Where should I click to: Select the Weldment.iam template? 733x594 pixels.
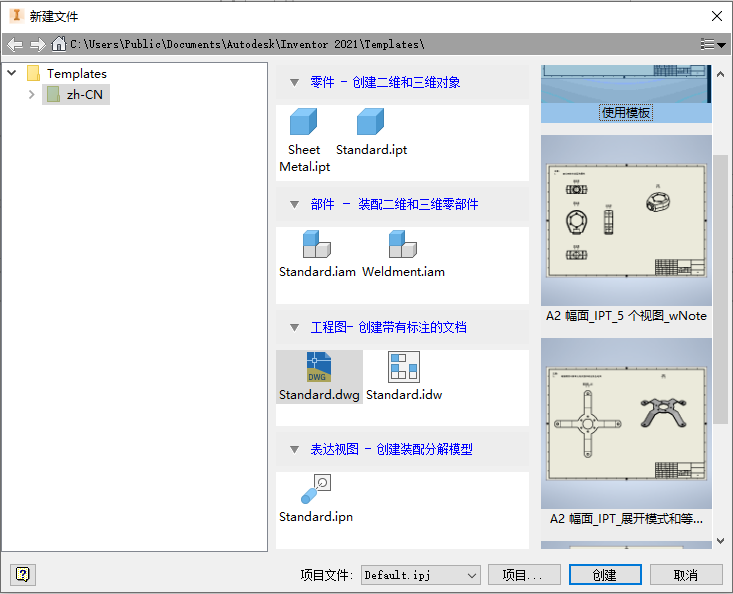[403, 254]
